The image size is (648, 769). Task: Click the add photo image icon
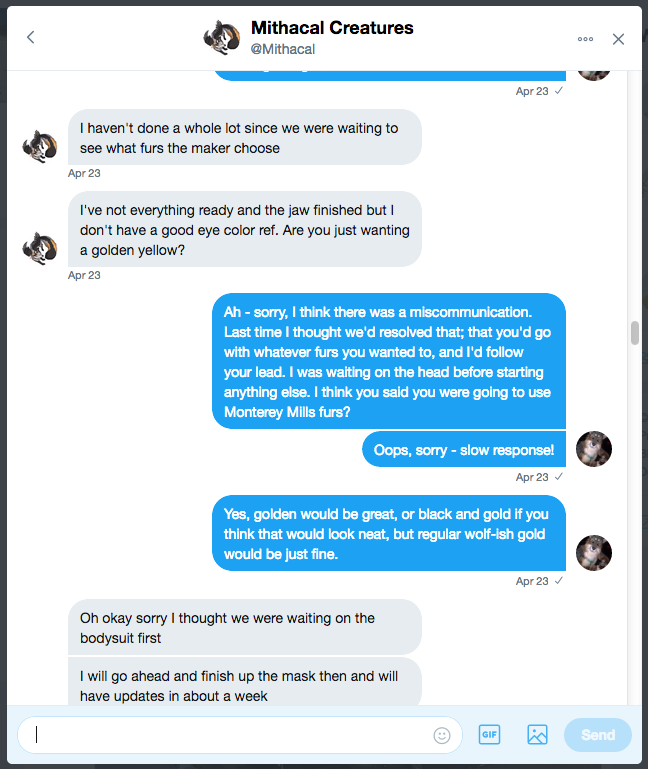coord(537,735)
